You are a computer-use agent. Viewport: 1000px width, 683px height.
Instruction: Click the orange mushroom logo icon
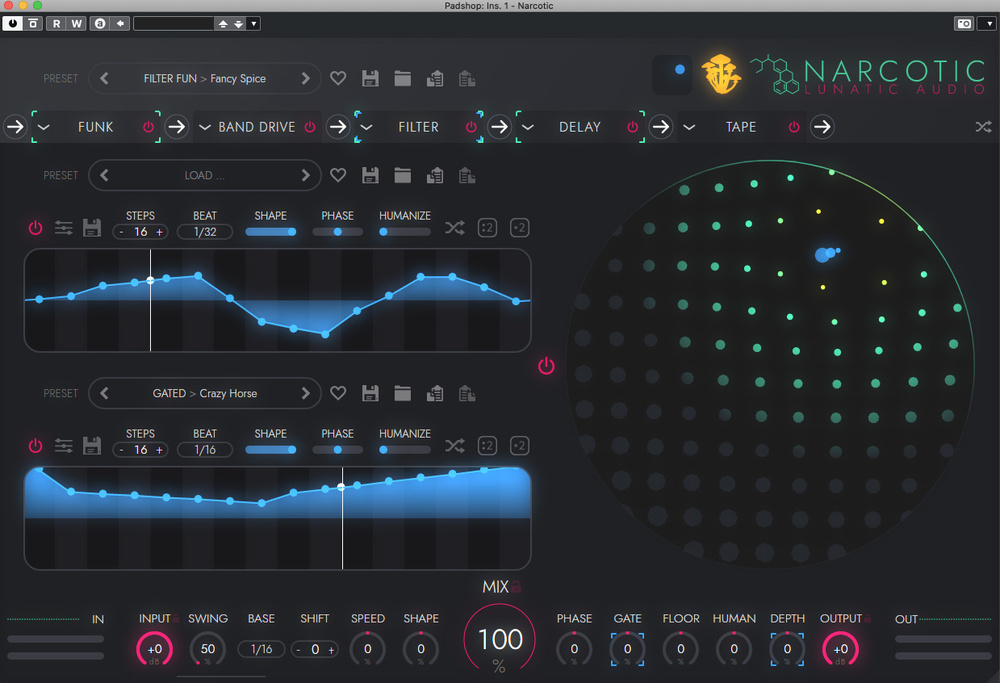pos(721,74)
